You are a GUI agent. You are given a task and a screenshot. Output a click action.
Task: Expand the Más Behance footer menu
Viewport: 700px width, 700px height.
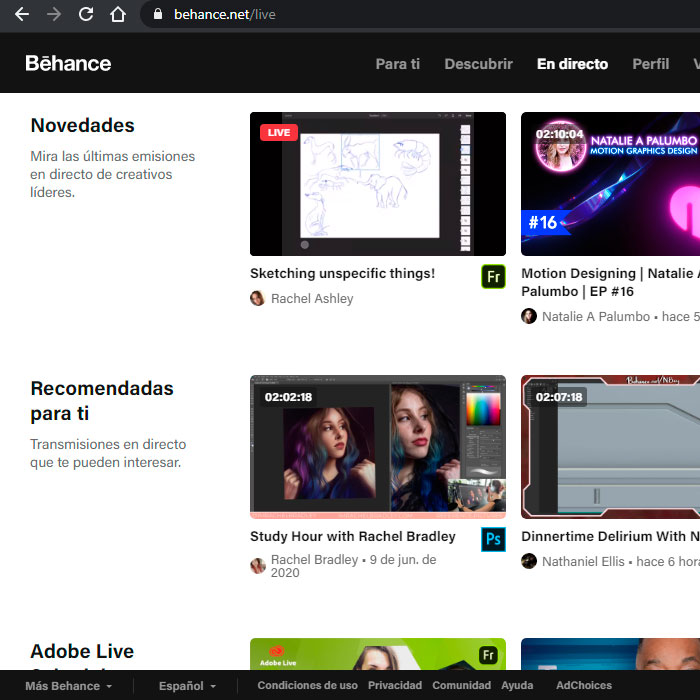[x=68, y=686]
